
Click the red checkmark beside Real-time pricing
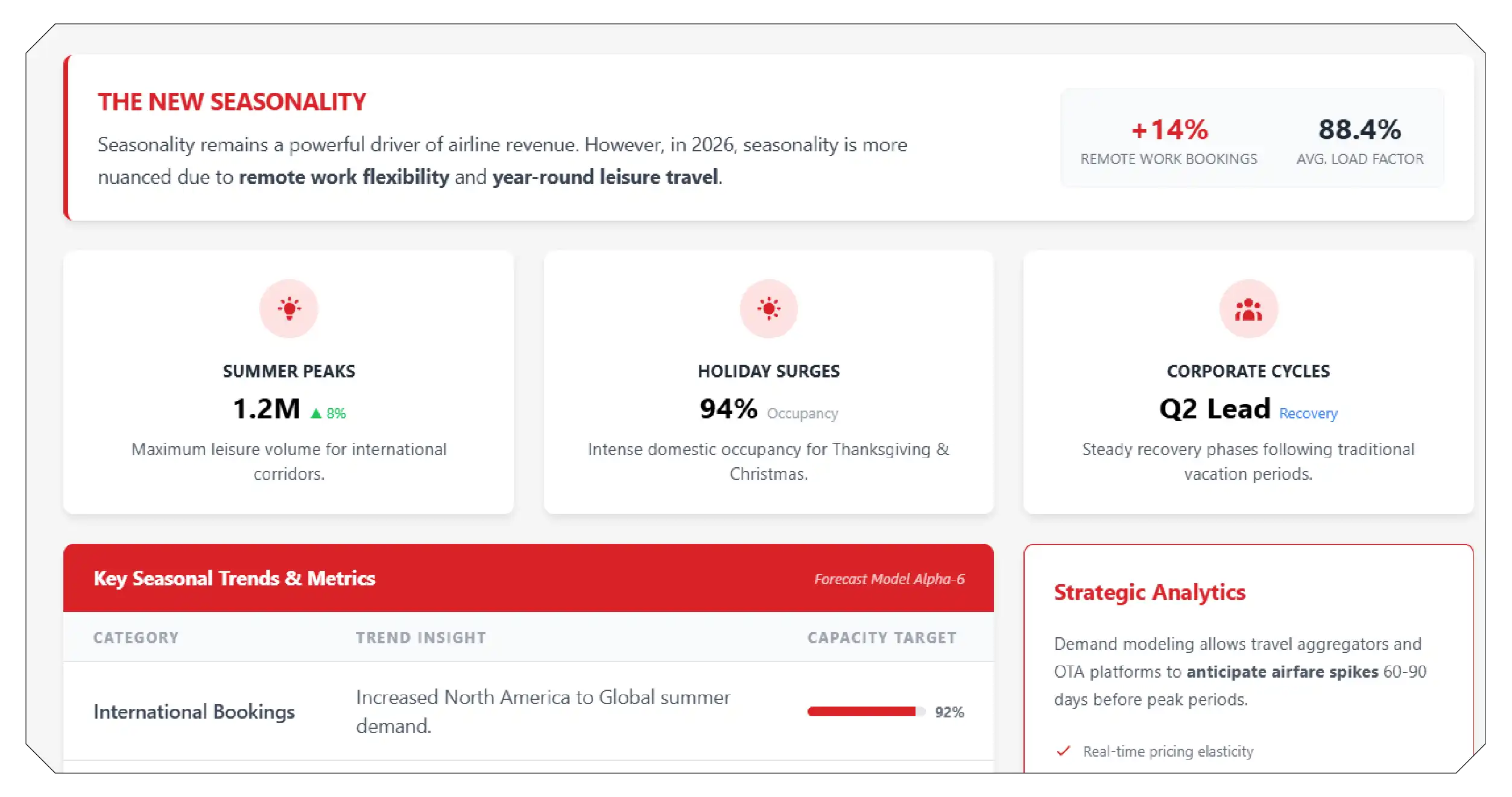pyautogui.click(x=1063, y=751)
